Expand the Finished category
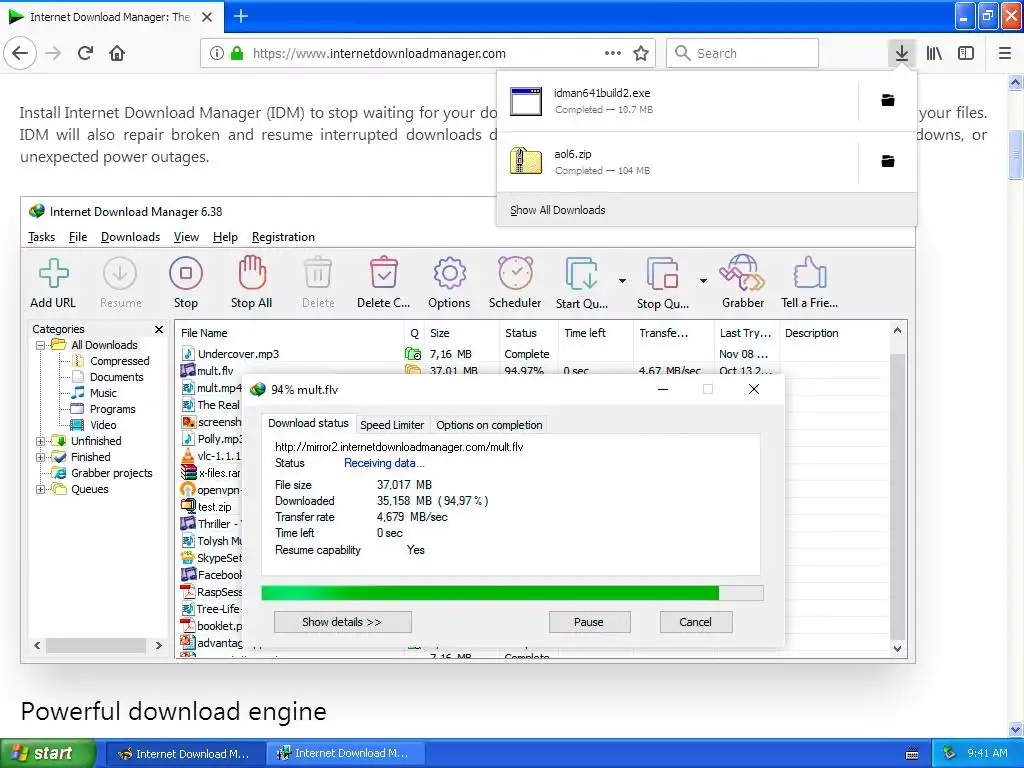Viewport: 1024px width, 768px height. (40, 457)
